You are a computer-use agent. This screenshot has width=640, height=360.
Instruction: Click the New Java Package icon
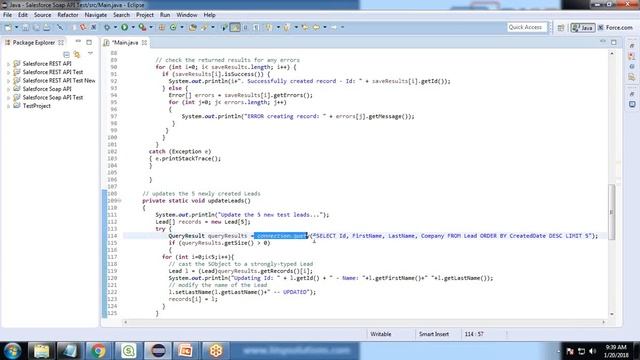click(x=162, y=27)
